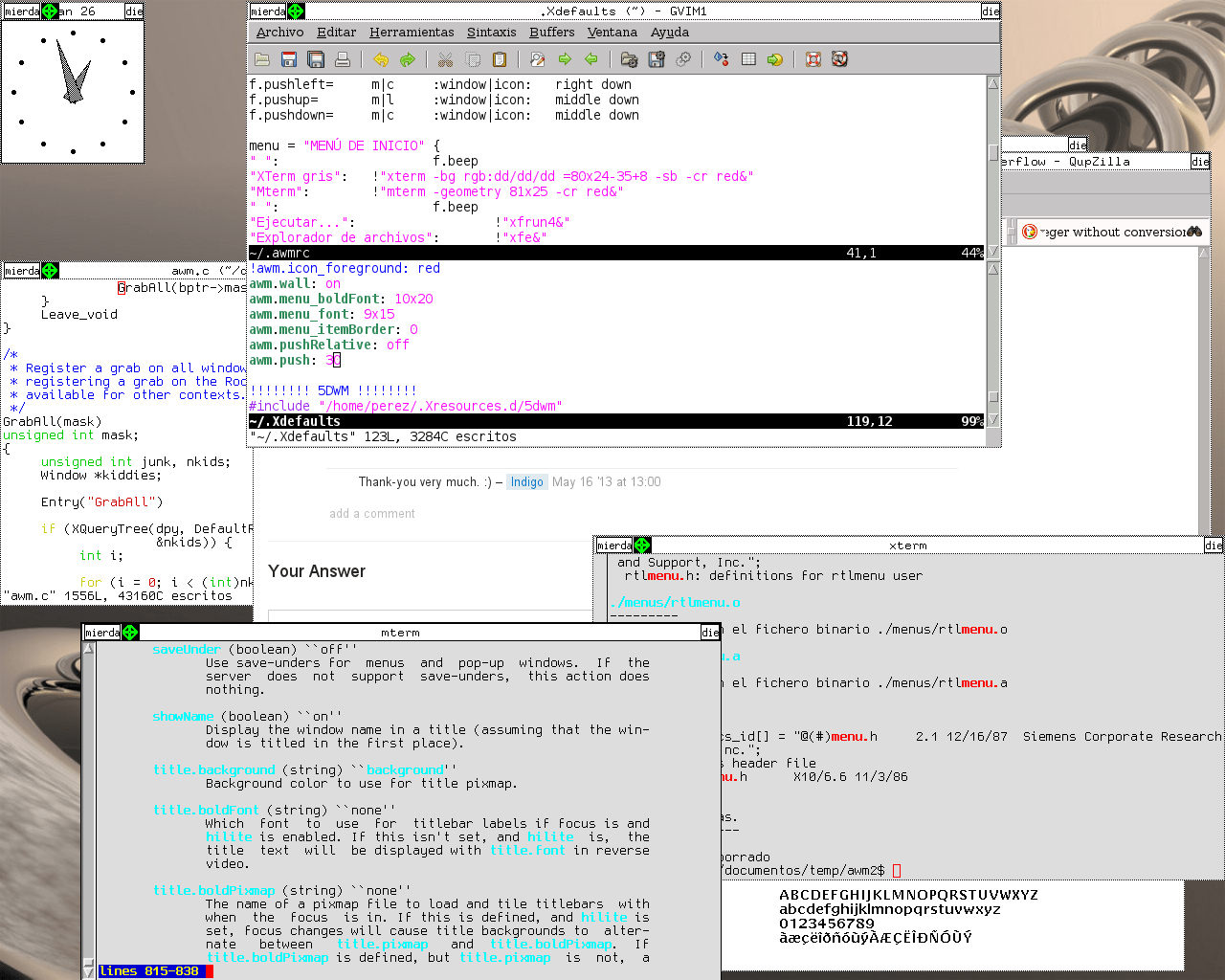Open the Ventana menu
Screen dimensions: 1225x980
pyautogui.click(x=612, y=33)
